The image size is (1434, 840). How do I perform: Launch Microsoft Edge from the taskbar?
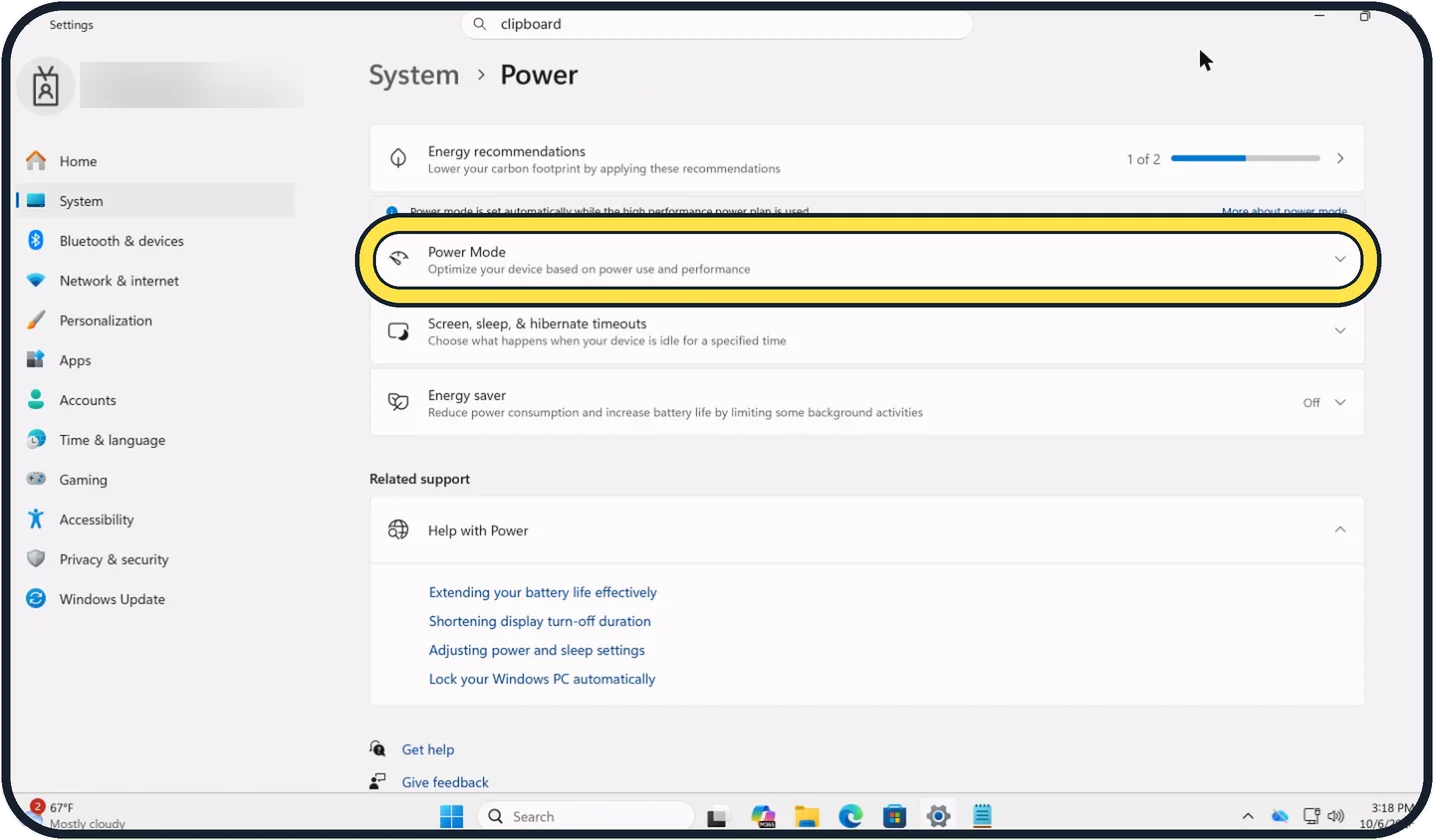tap(850, 816)
